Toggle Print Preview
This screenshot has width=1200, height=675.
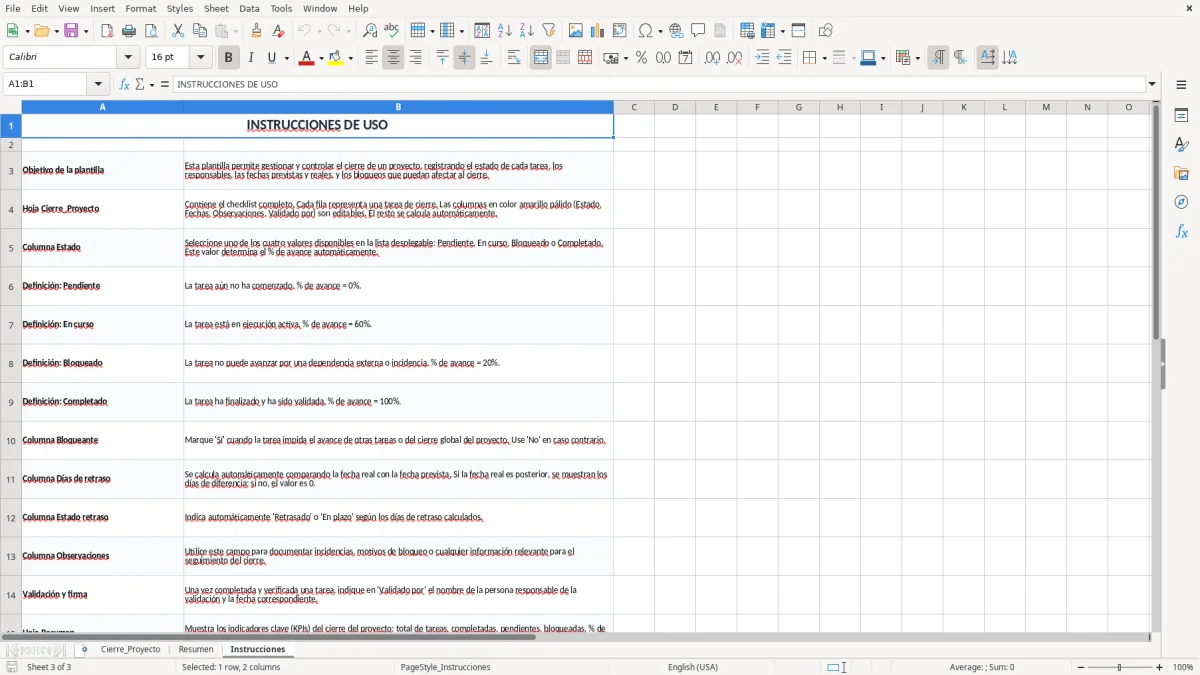click(x=150, y=31)
